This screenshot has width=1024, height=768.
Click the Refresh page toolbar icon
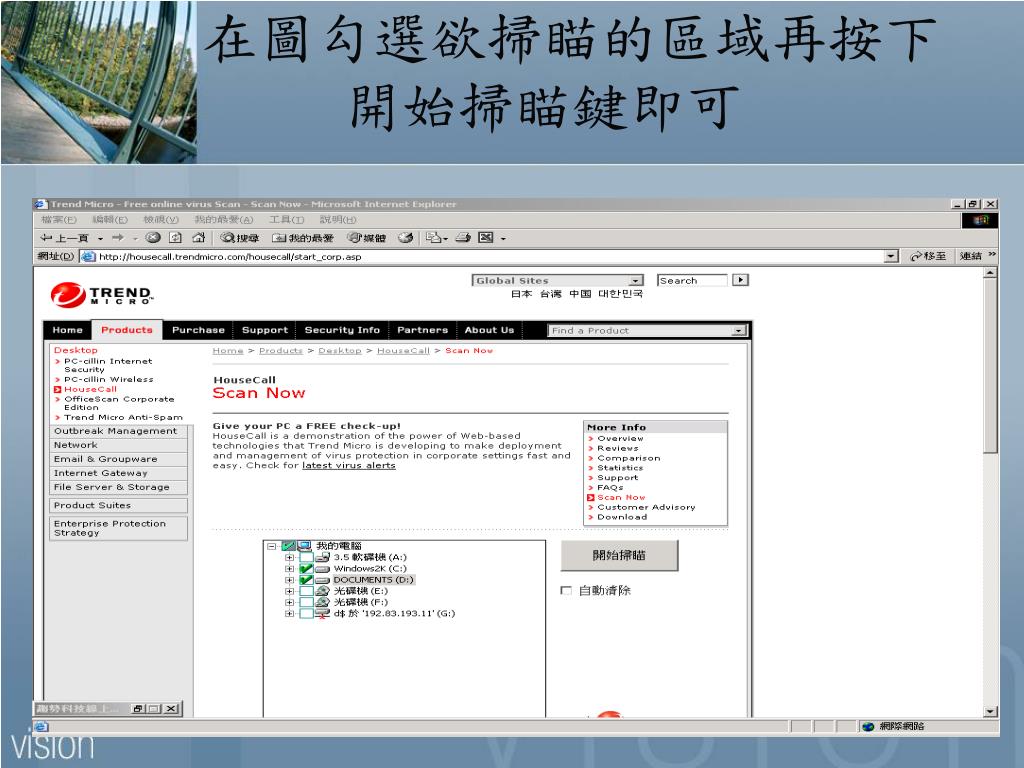click(176, 238)
